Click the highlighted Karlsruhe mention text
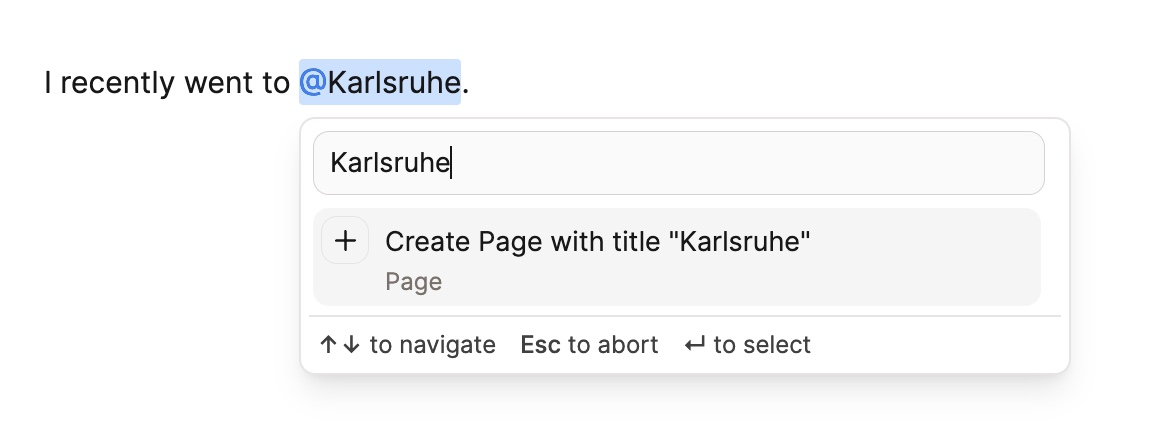 394,83
